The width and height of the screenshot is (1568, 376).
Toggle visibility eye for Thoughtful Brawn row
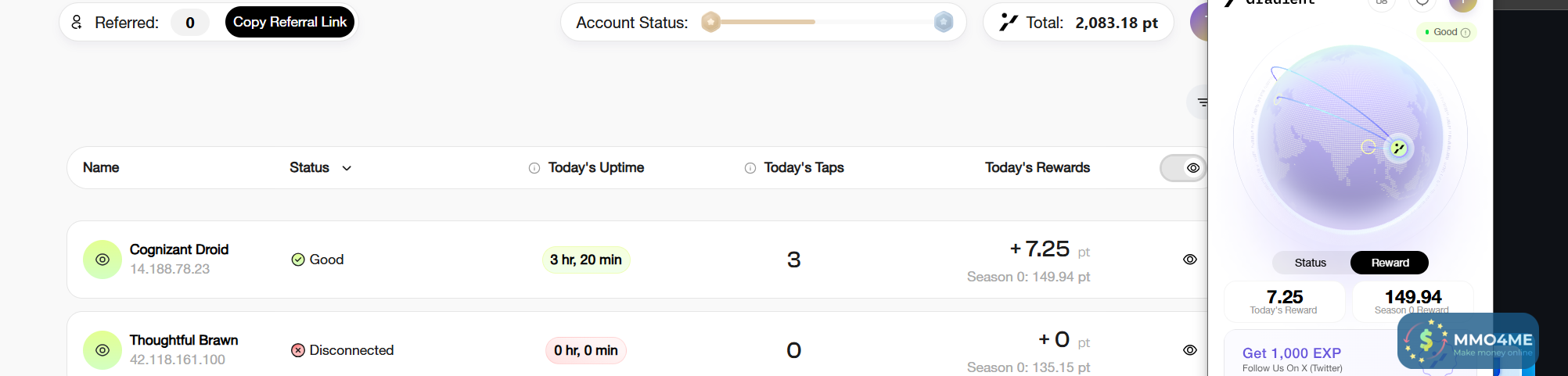click(1190, 350)
